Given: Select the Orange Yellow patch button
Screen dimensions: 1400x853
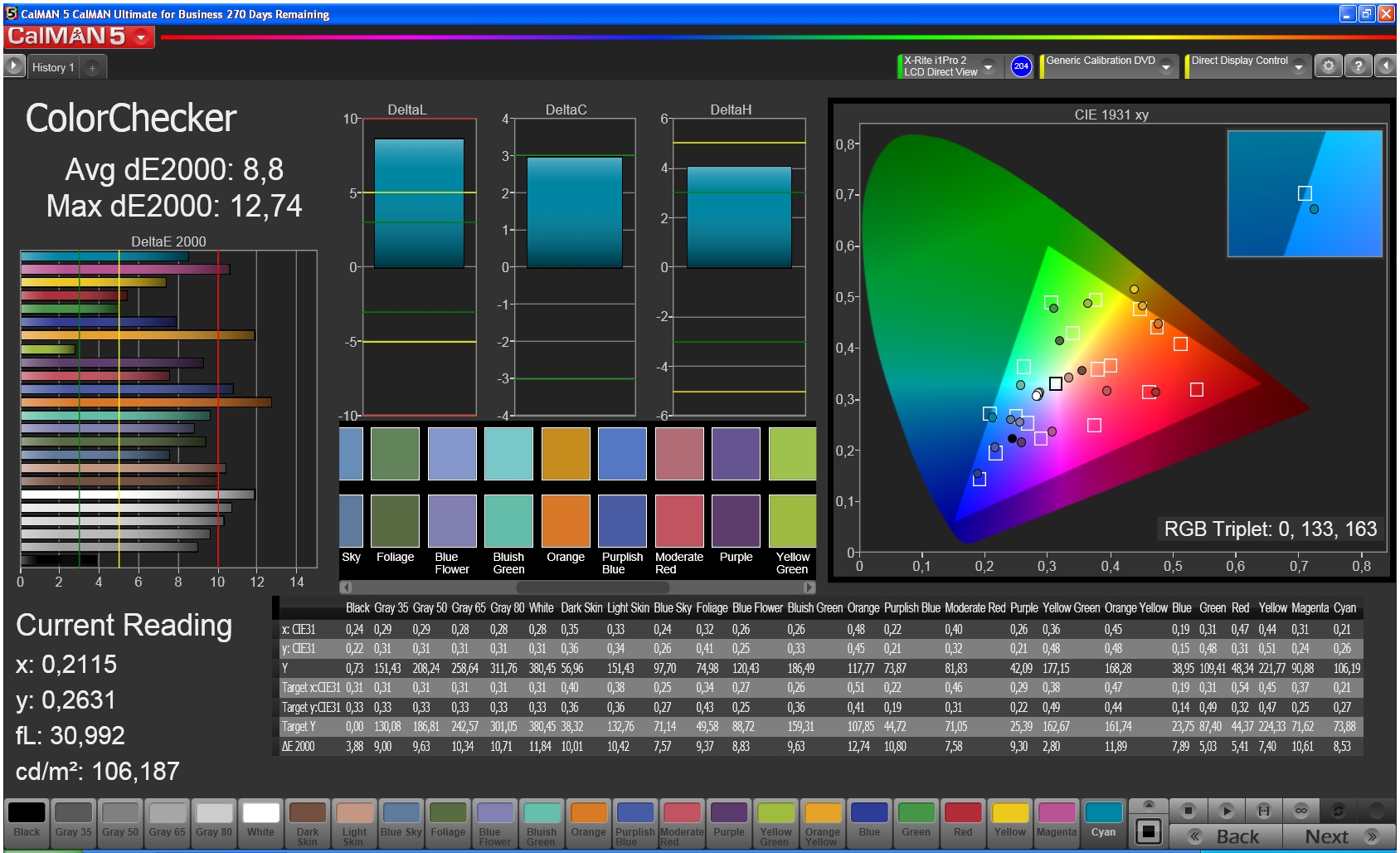Looking at the screenshot, I should (x=823, y=823).
